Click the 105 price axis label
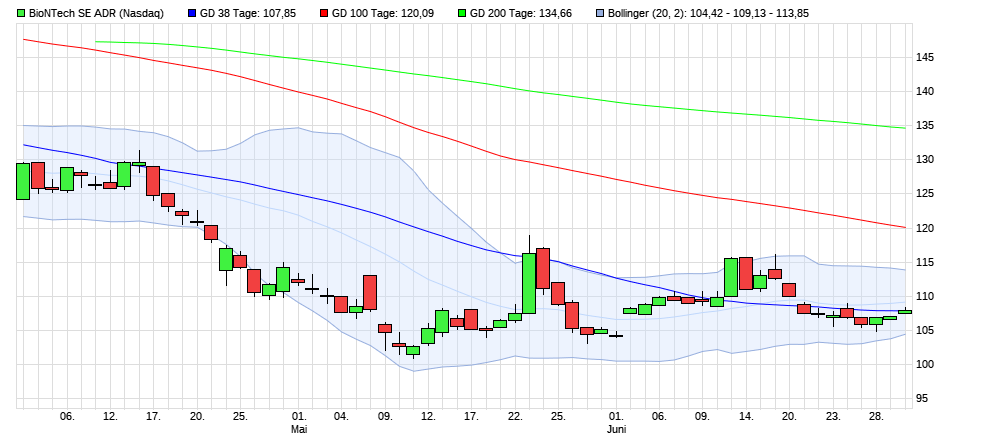This screenshot has width=994, height=440. click(x=926, y=330)
